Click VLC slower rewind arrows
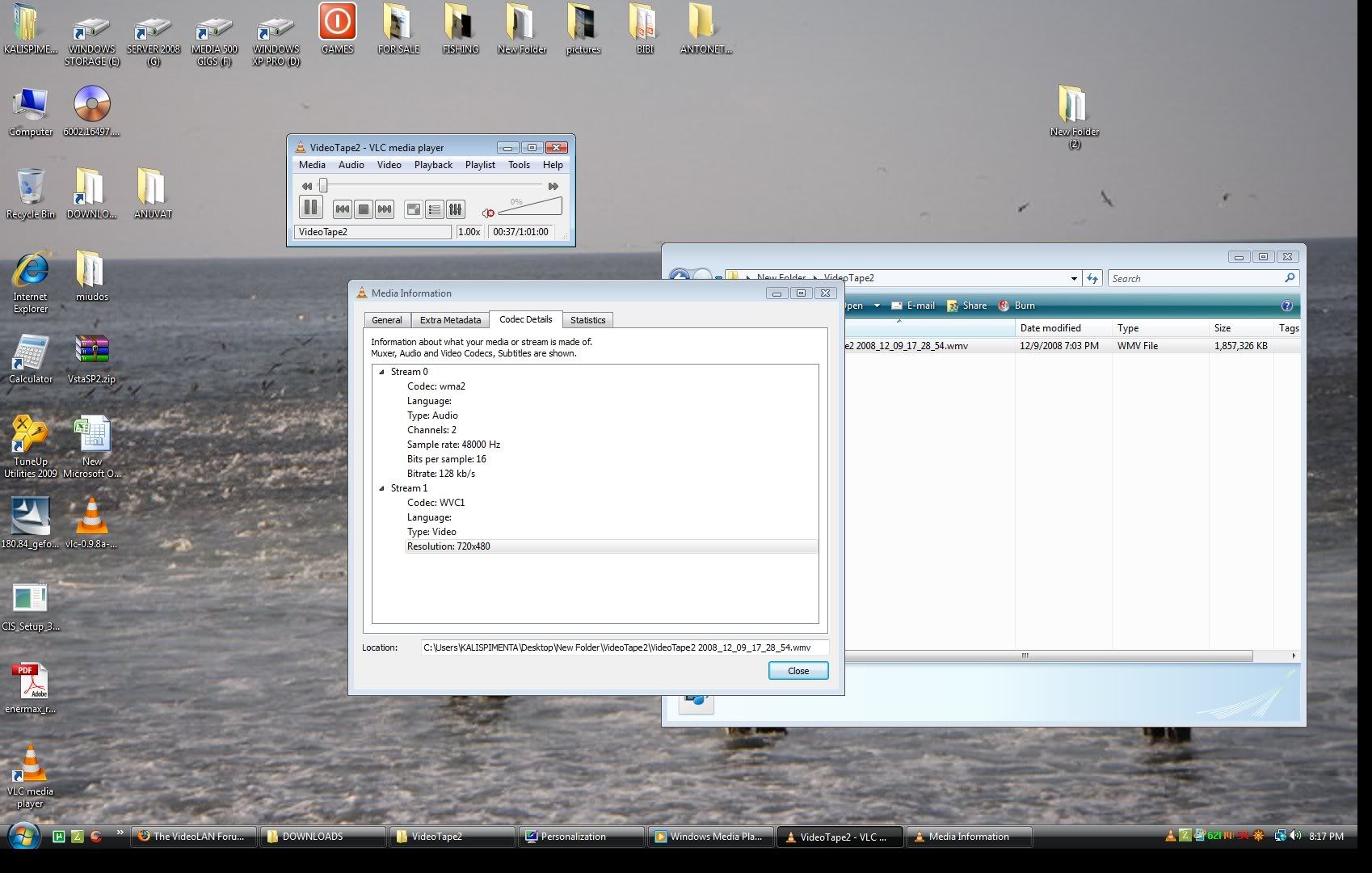The height and width of the screenshot is (873, 1372). click(307, 186)
